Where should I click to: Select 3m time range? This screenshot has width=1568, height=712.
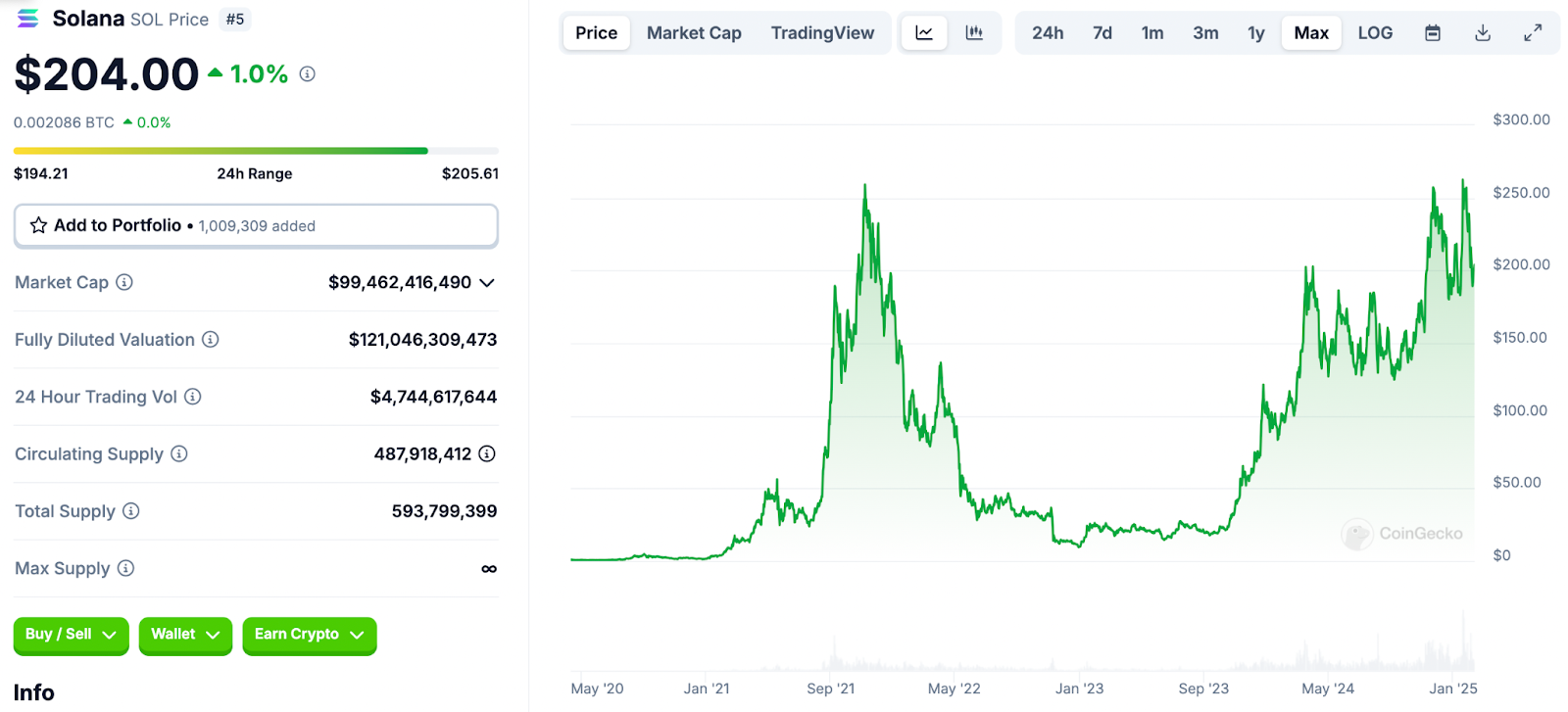tap(1205, 32)
